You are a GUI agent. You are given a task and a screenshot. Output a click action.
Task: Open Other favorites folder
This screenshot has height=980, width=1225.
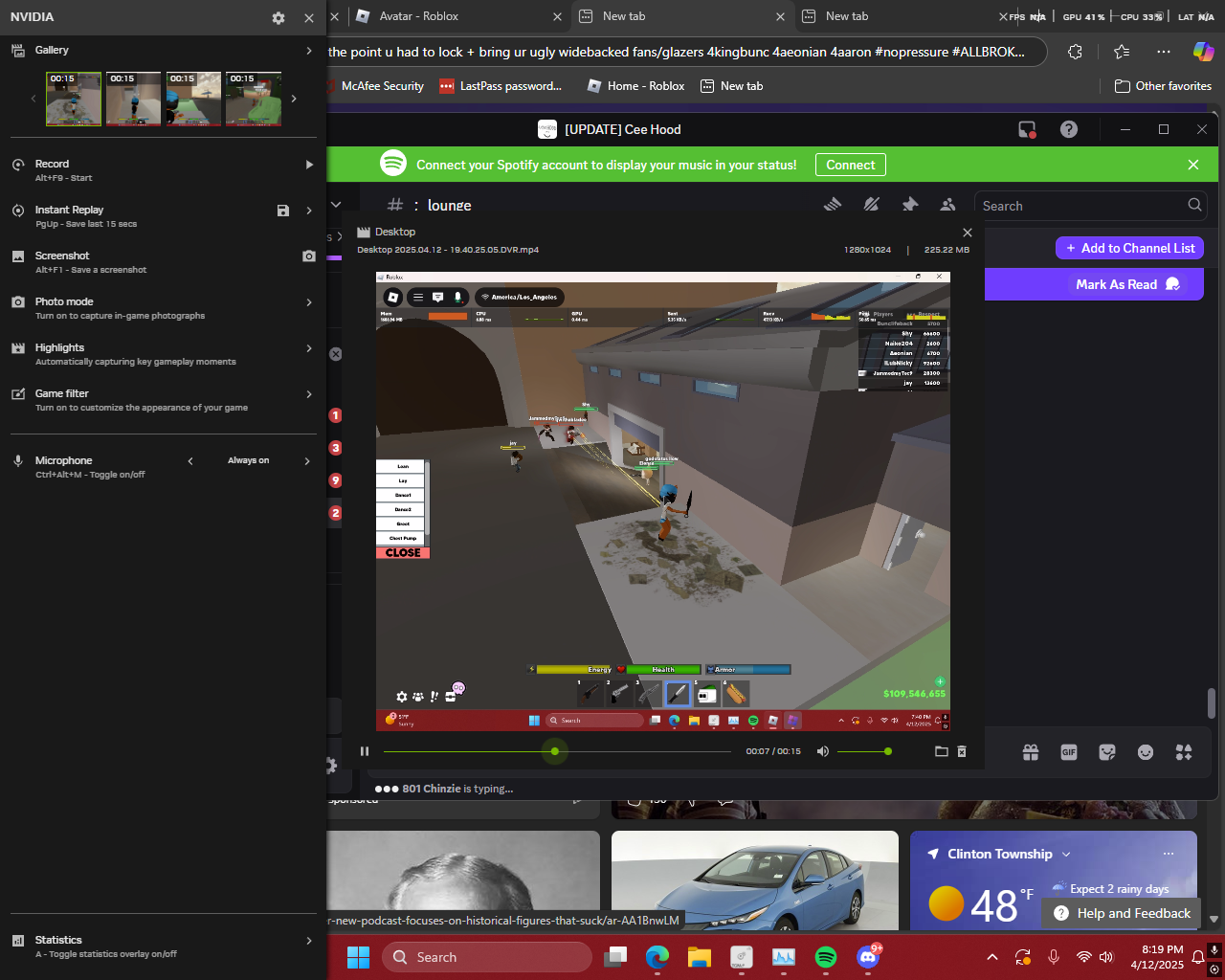(1164, 86)
